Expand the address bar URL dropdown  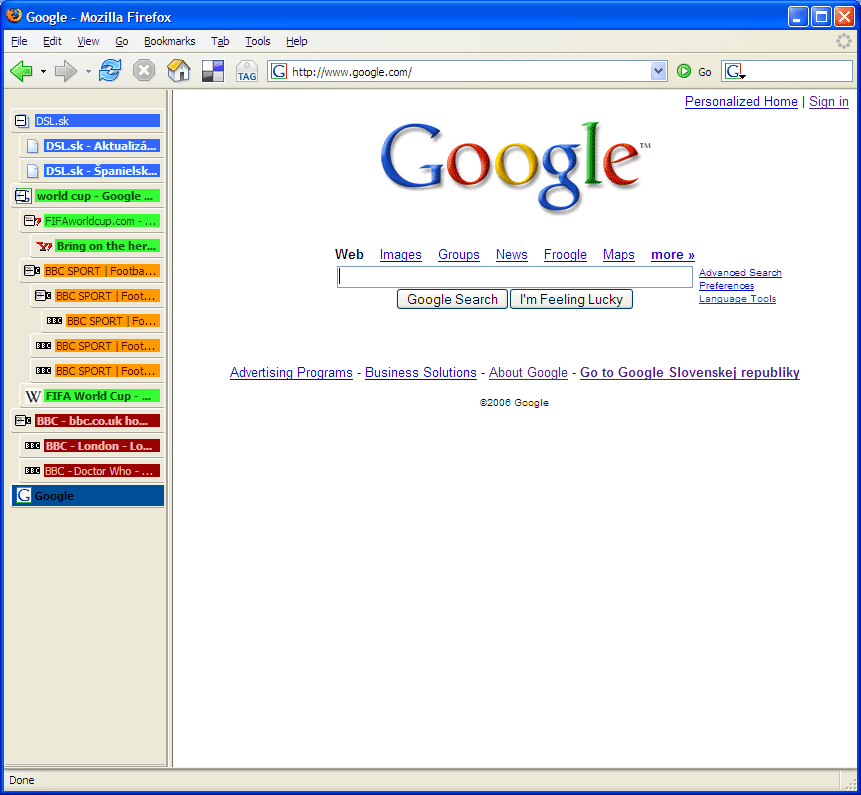click(x=658, y=71)
